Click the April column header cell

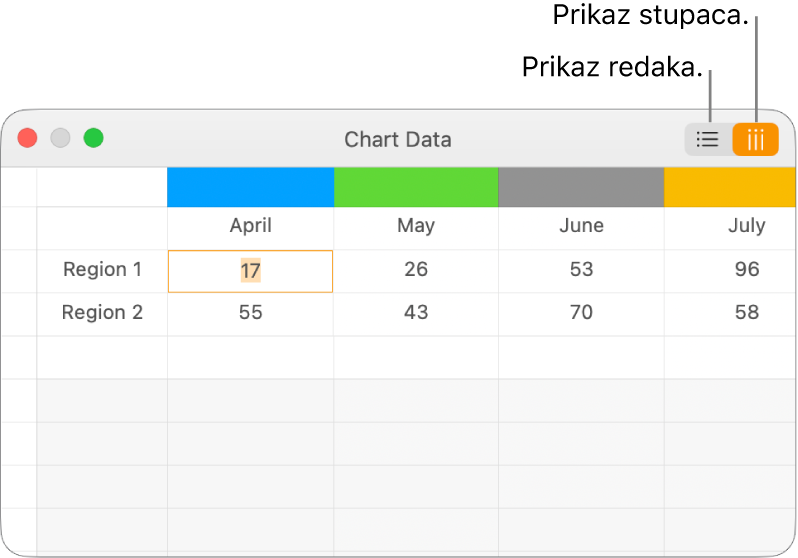coord(250,226)
